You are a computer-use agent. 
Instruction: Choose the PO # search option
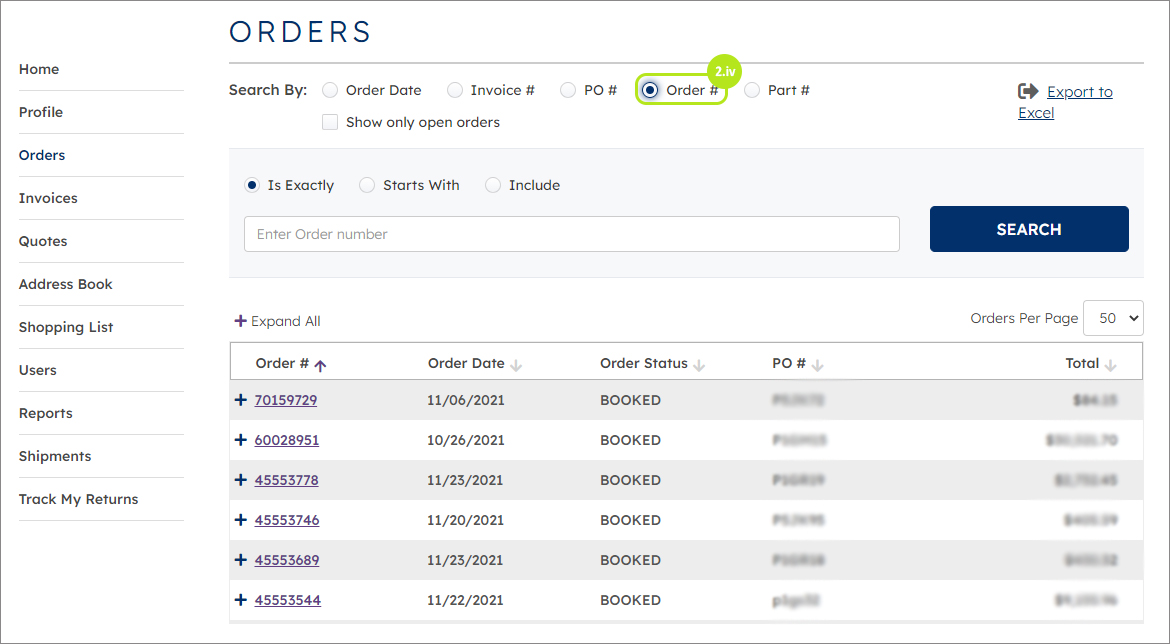click(x=568, y=90)
